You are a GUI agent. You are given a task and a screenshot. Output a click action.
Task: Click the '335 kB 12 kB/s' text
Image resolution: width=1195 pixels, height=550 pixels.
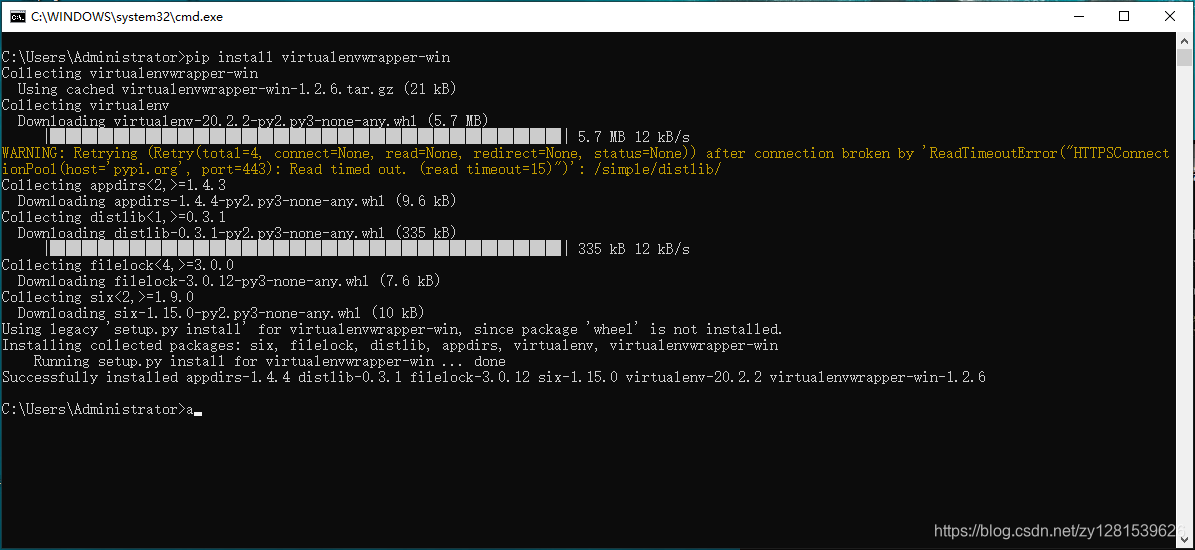click(634, 249)
